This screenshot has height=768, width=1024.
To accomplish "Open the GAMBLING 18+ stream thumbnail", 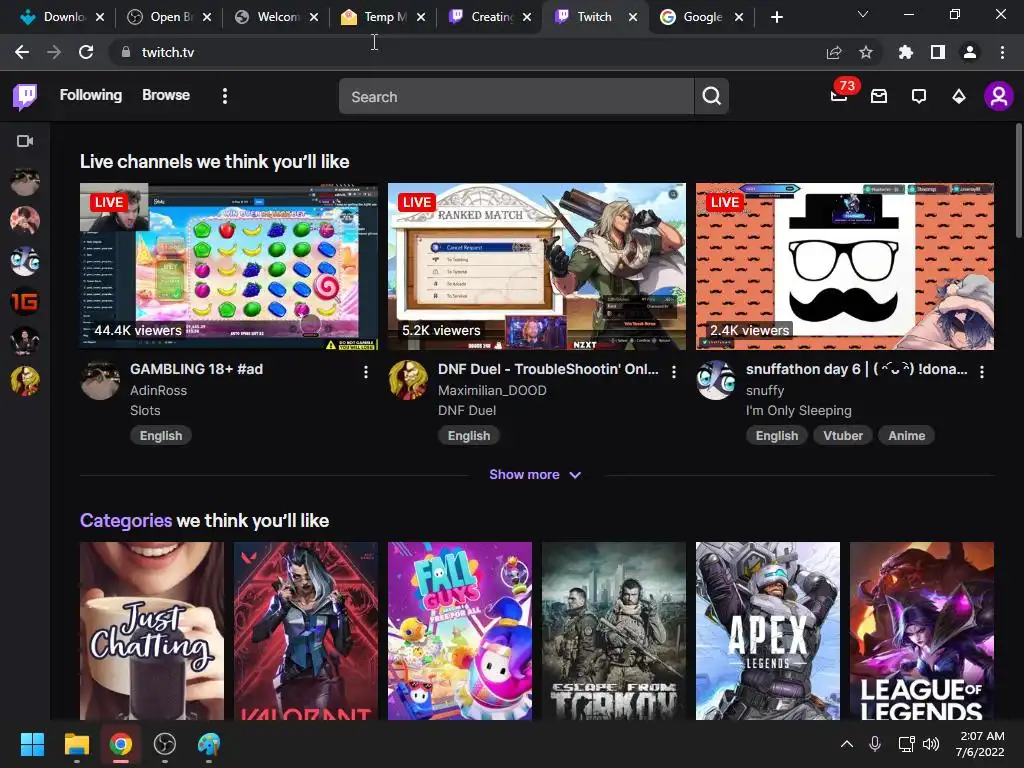I will coord(229,266).
